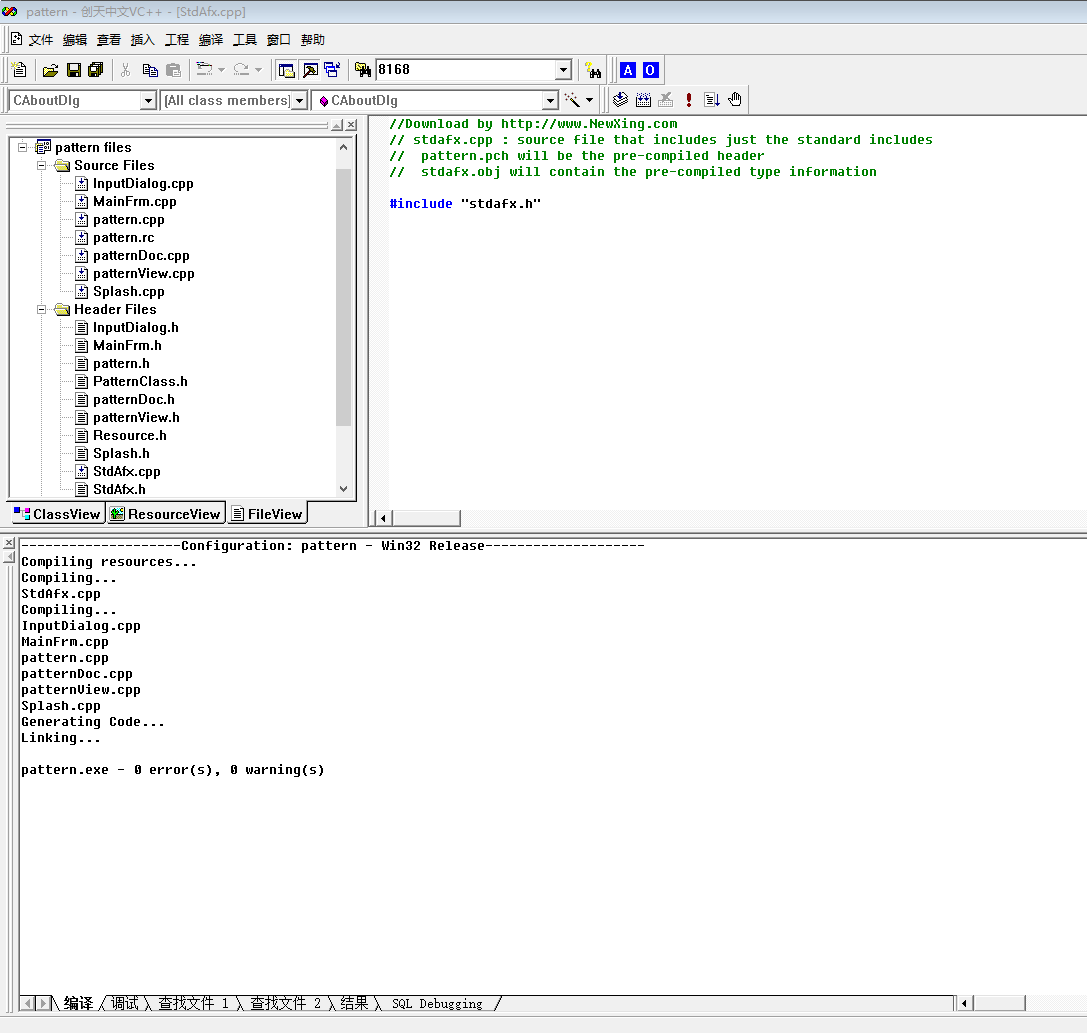1087x1033 pixels.
Task: Switch to the ResourceView tab
Action: [165, 514]
